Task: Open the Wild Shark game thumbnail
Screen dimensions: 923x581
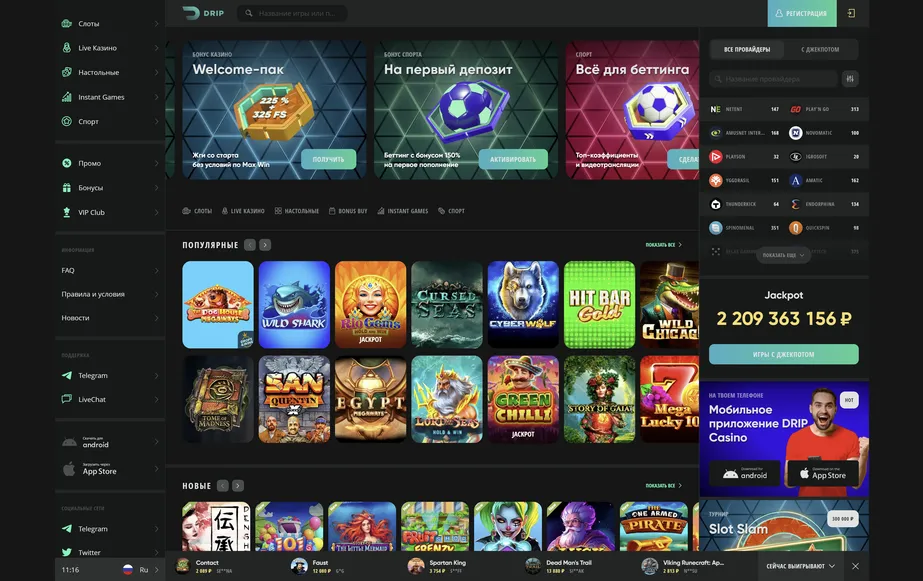Action: pos(294,304)
